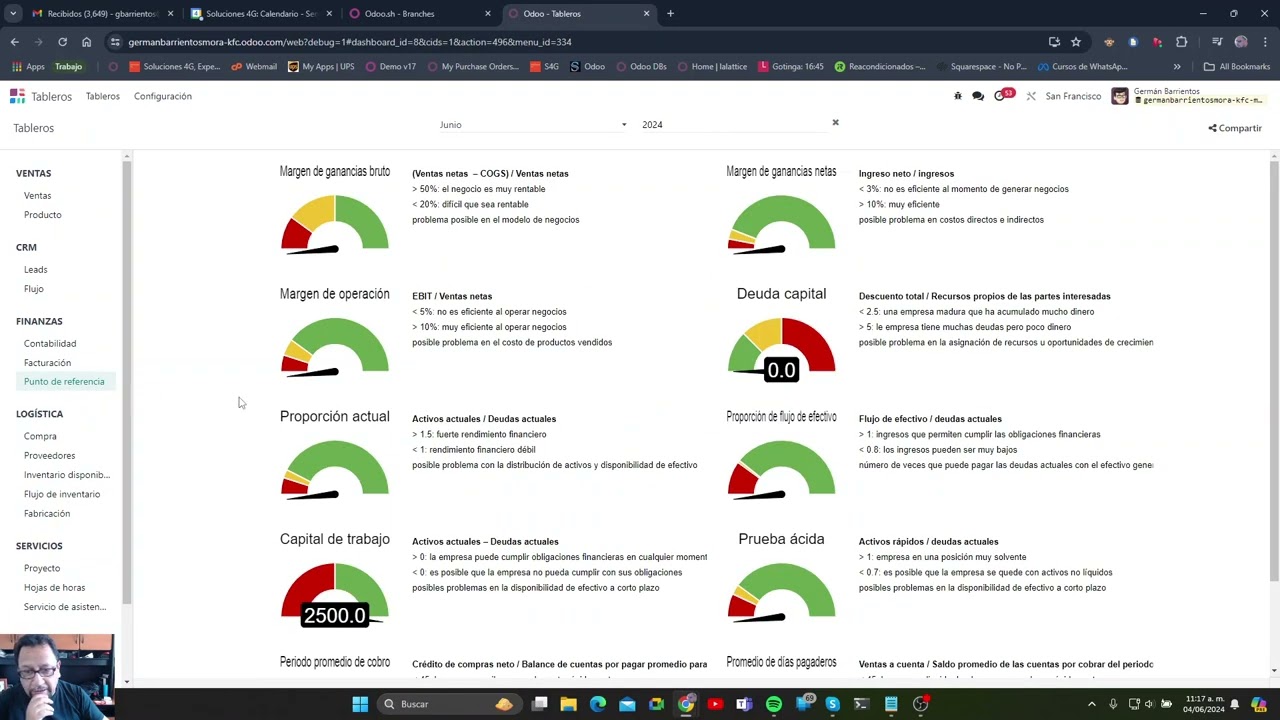Show more bookmarks chevron

click(x=1177, y=67)
